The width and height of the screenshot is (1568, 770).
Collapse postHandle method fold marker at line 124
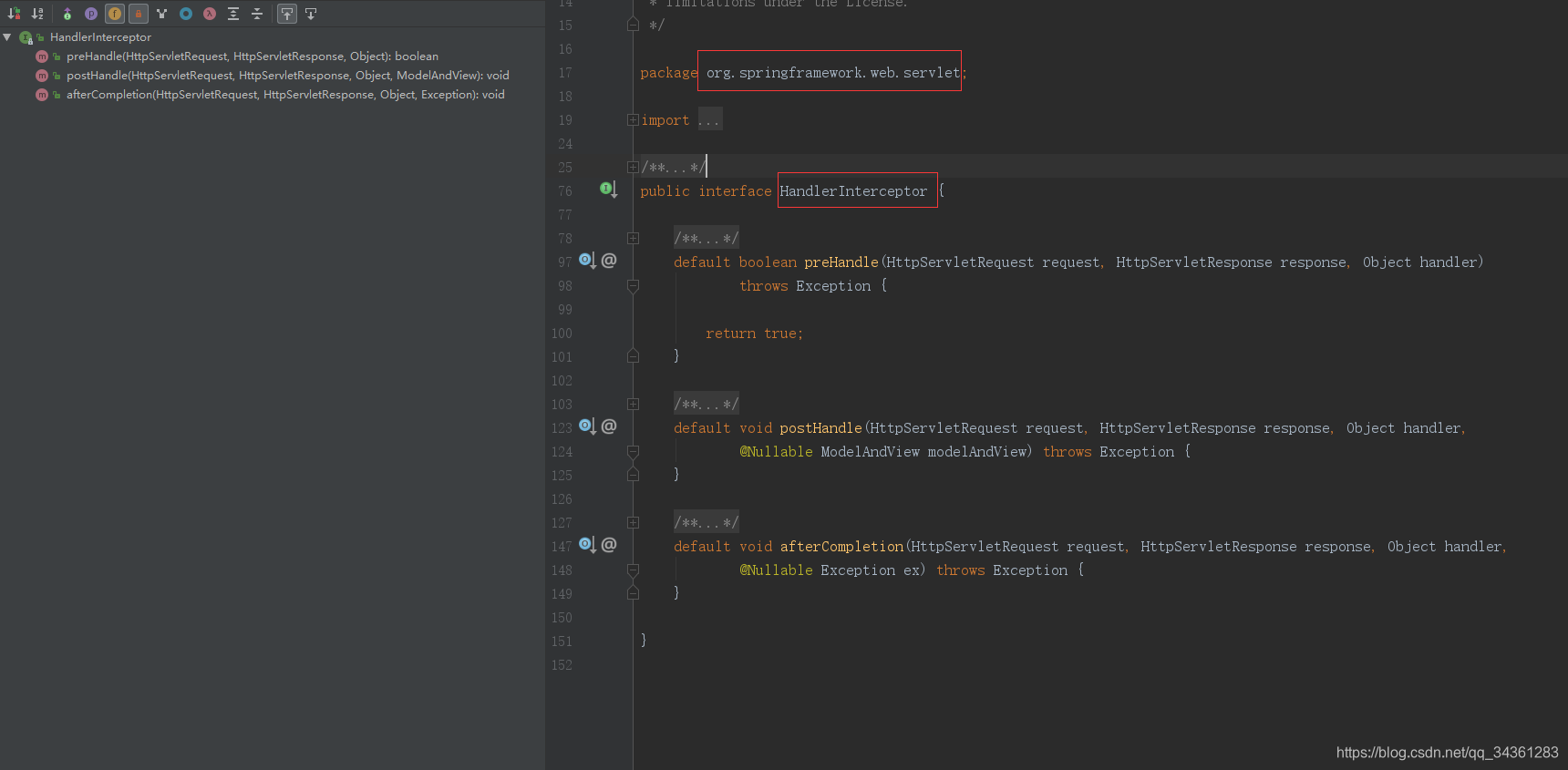click(633, 451)
